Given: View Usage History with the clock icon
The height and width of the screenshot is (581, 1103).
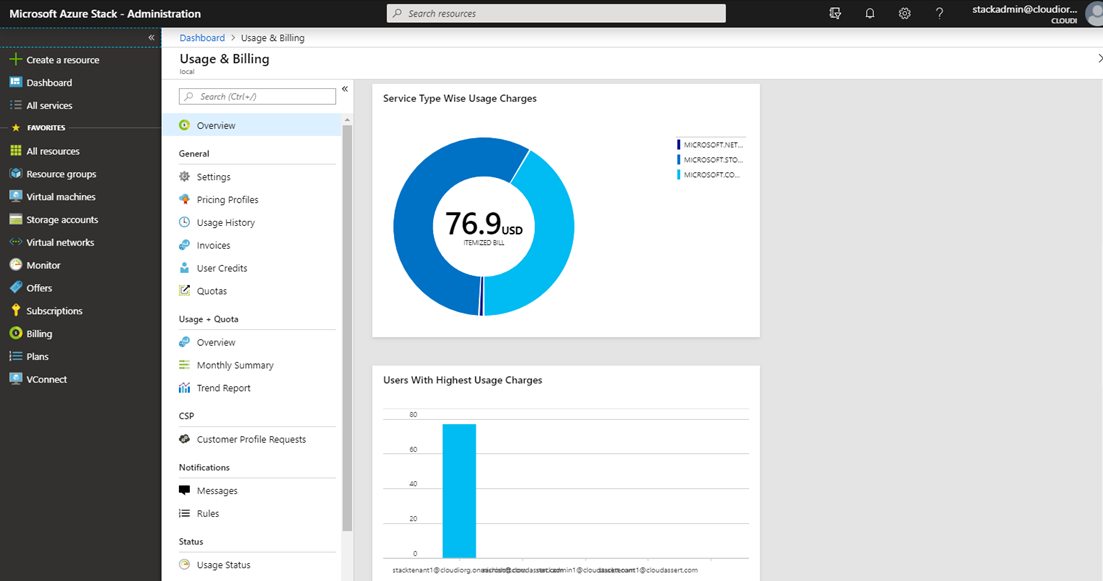Looking at the screenshot, I should tap(226, 222).
